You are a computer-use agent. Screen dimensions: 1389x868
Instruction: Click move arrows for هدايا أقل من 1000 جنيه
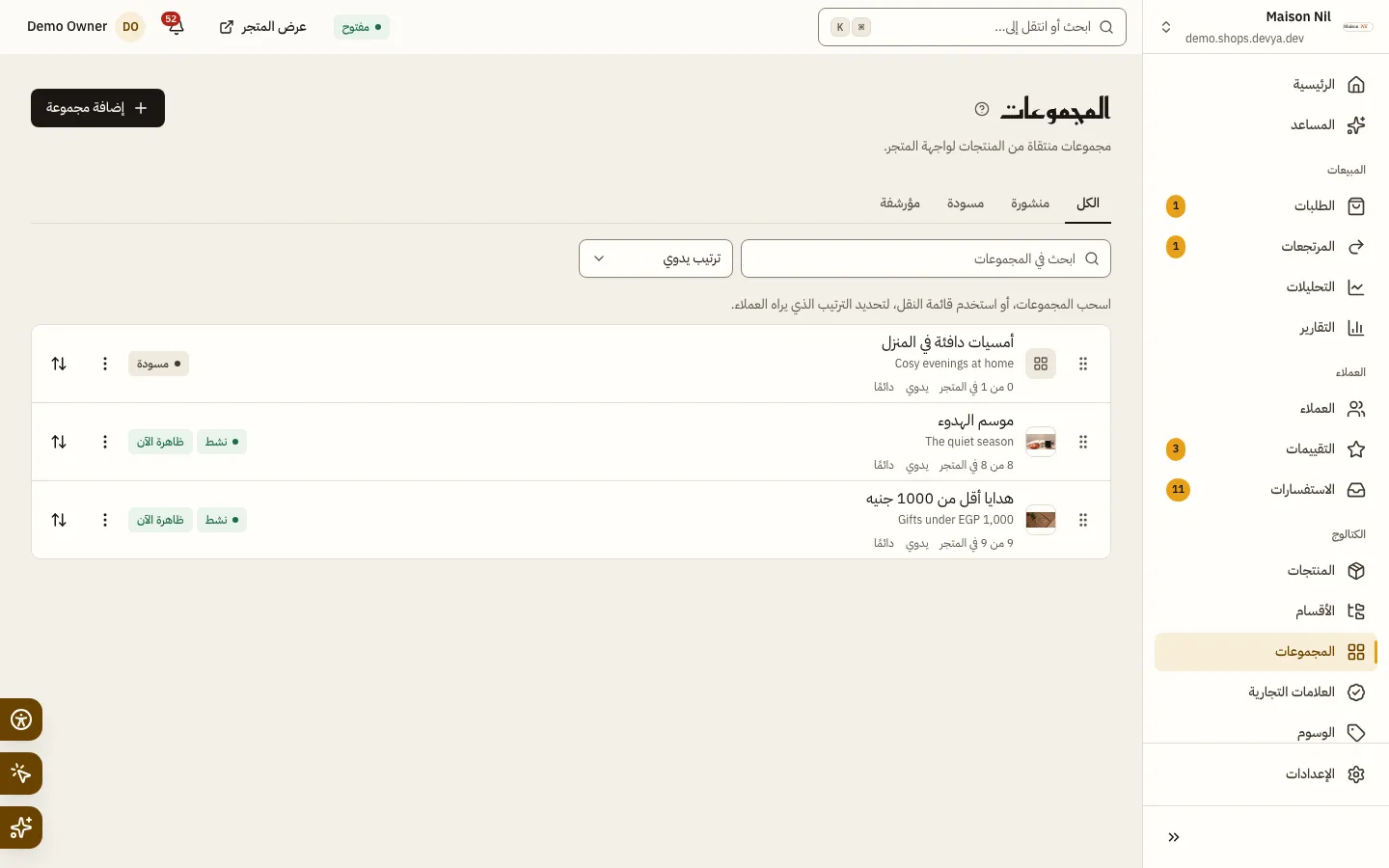tap(59, 520)
